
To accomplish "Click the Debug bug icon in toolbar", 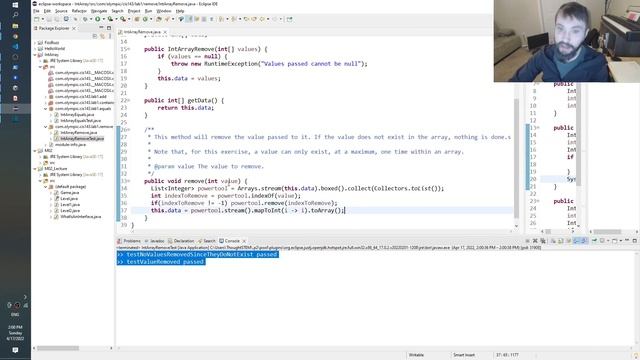I will (x=85, y=19).
